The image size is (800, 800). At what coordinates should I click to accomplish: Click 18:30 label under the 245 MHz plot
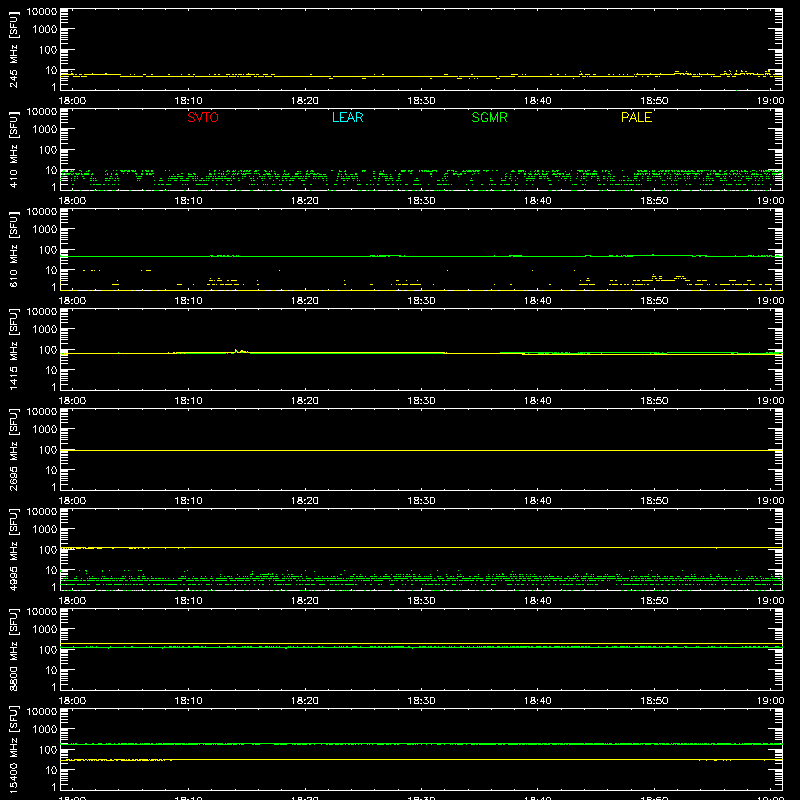tap(421, 101)
